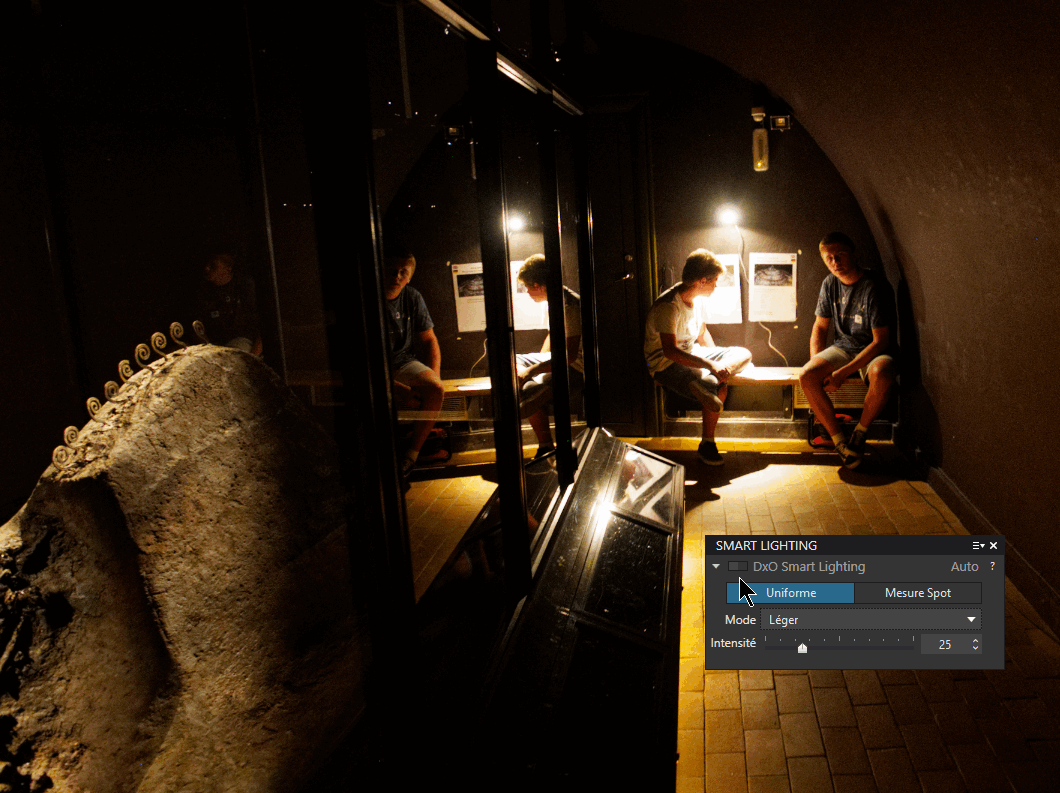Collapse the DxO Smart Lighting section
1060x793 pixels.
(x=716, y=567)
